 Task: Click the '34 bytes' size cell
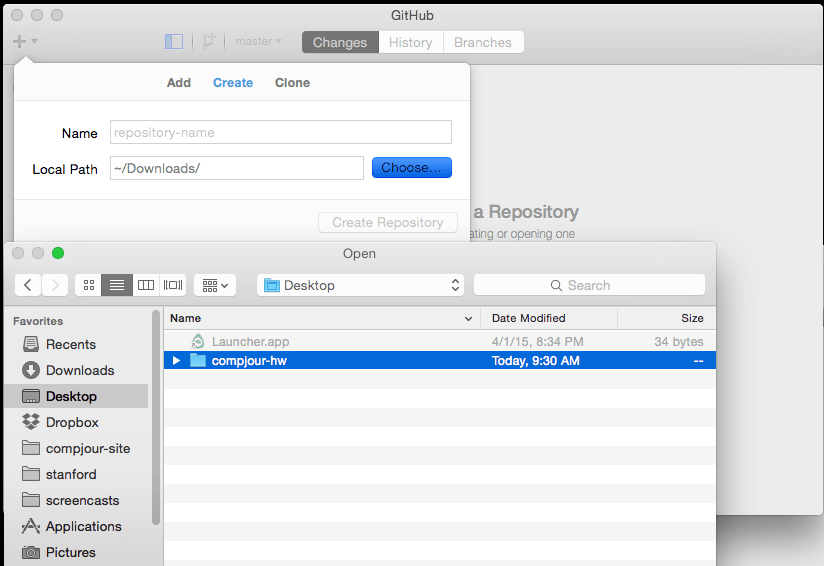tap(678, 342)
